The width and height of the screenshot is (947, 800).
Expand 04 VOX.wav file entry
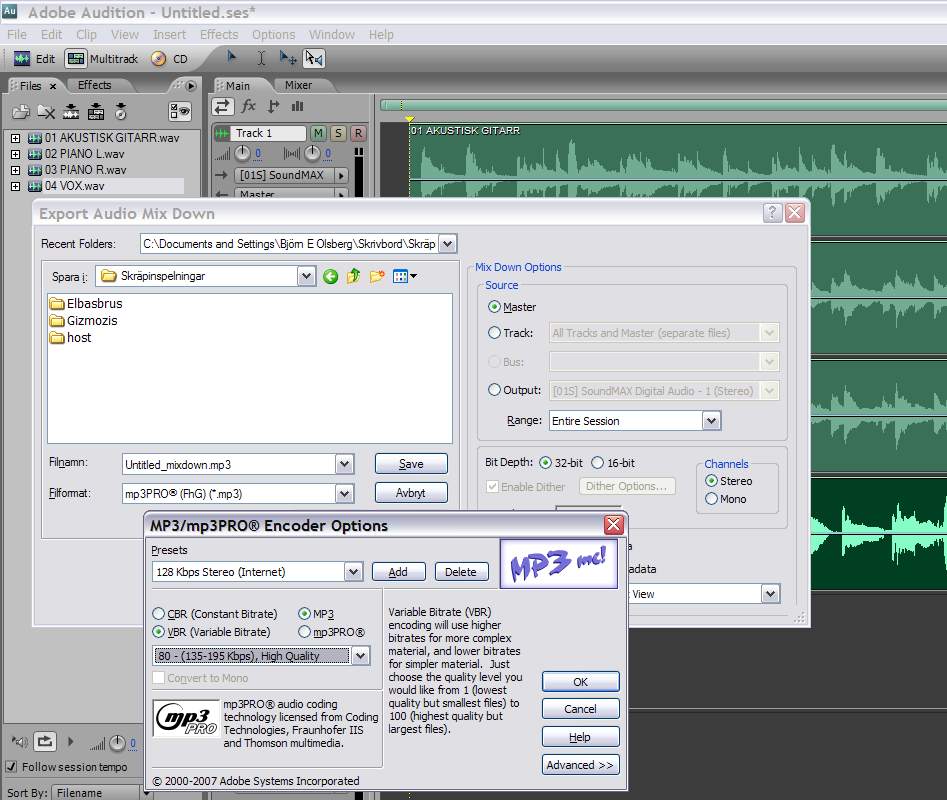pyautogui.click(x=16, y=187)
